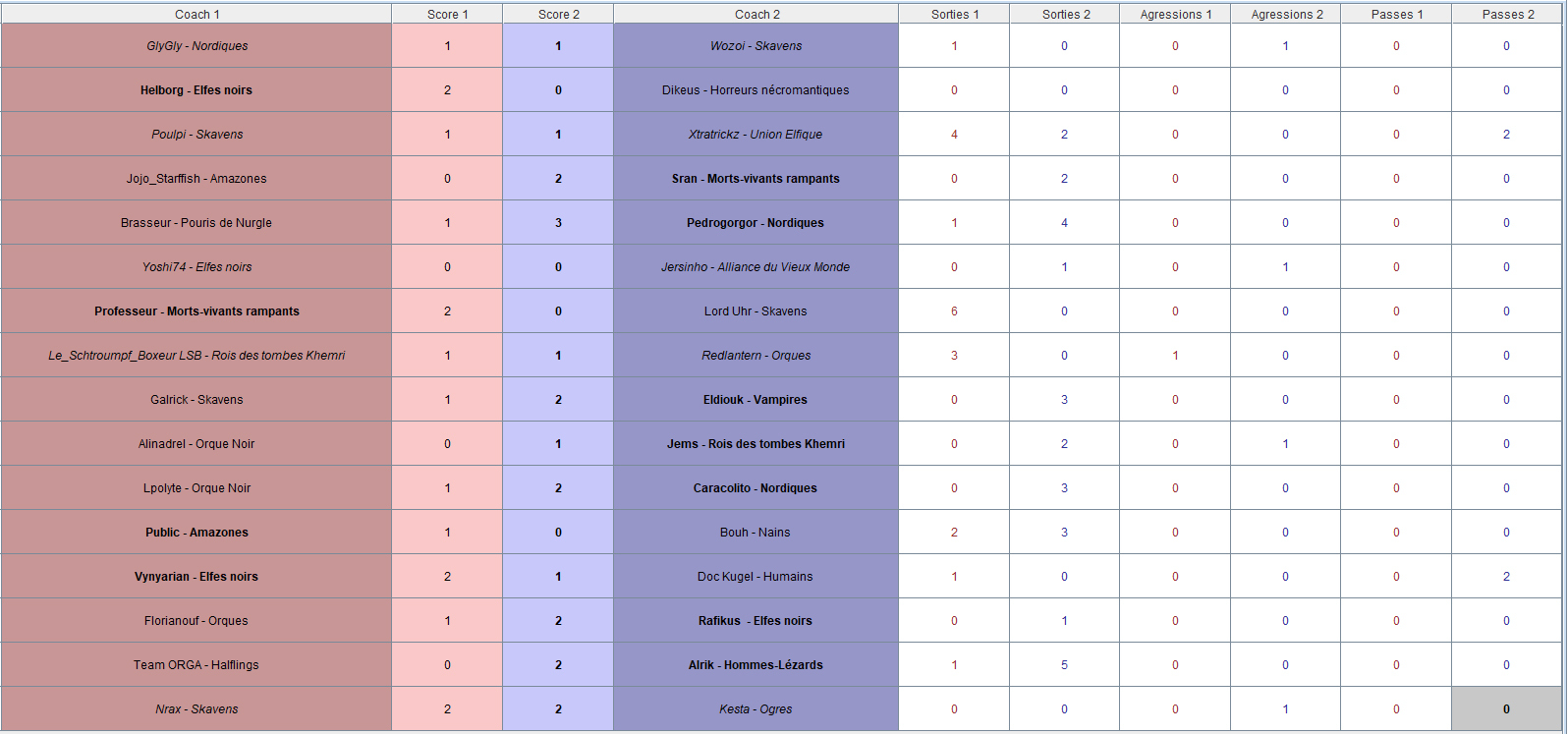
Task: Select the Alinadrel - Orque Noir cell
Action: tap(196, 444)
